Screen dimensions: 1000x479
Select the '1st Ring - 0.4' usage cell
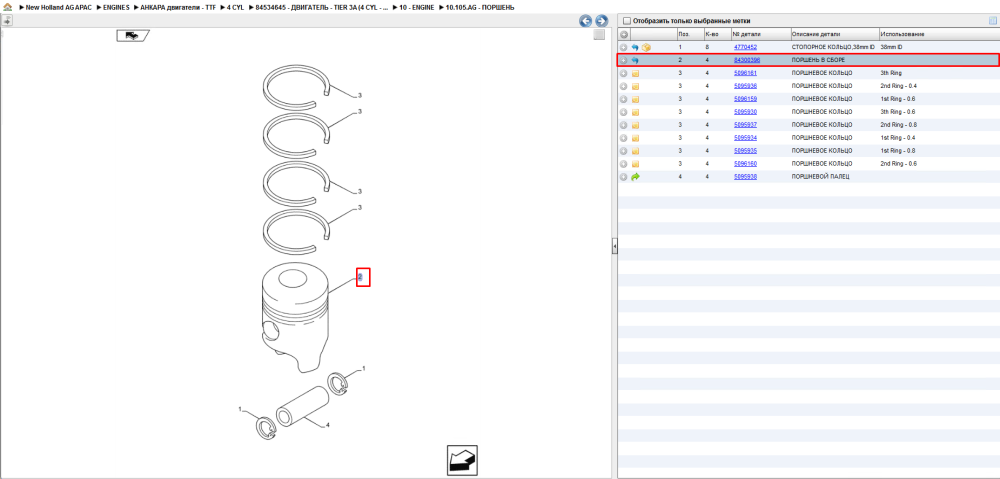pyautogui.click(x=898, y=138)
